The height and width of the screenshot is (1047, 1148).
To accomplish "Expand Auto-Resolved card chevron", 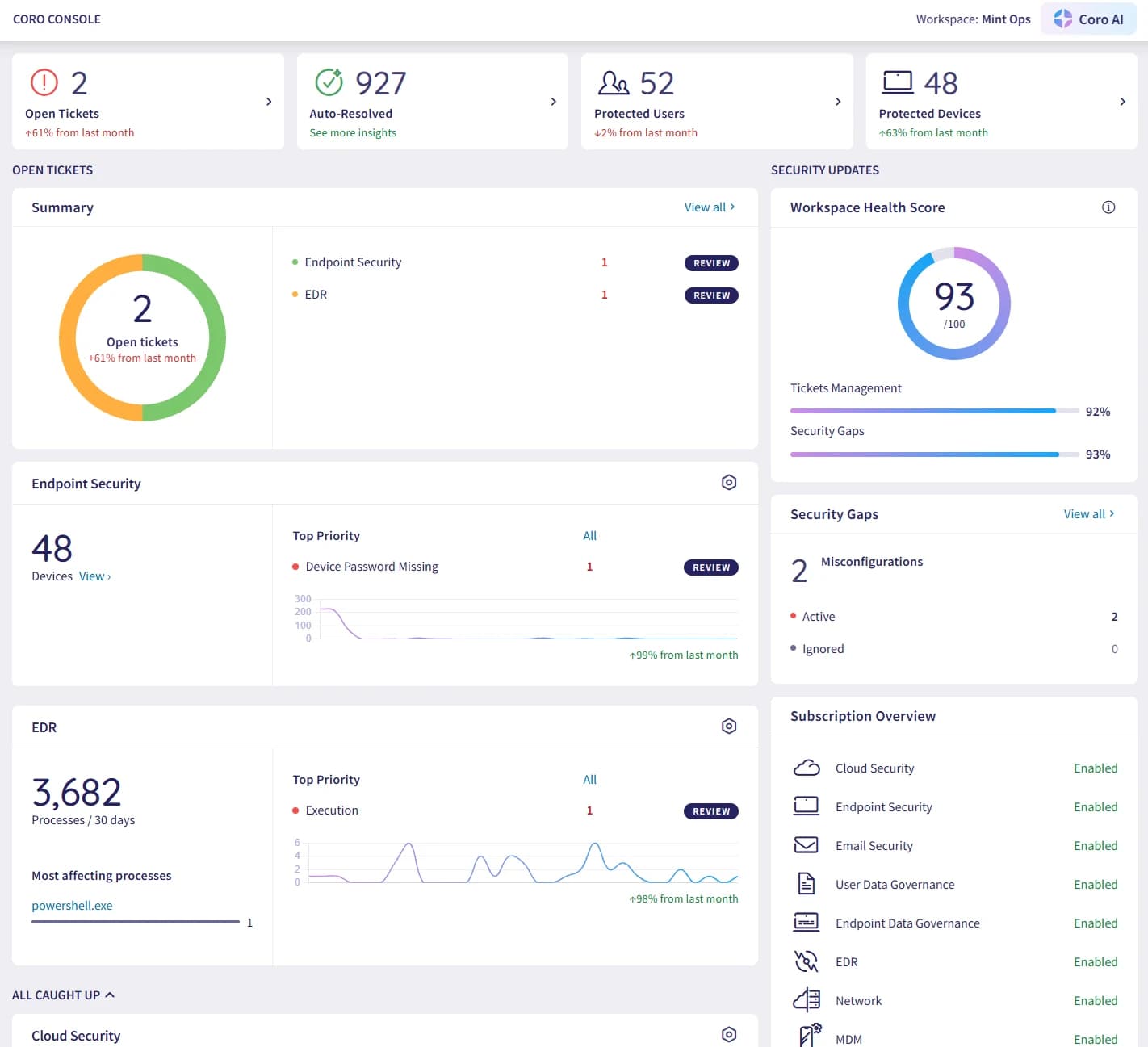I will click(x=553, y=102).
